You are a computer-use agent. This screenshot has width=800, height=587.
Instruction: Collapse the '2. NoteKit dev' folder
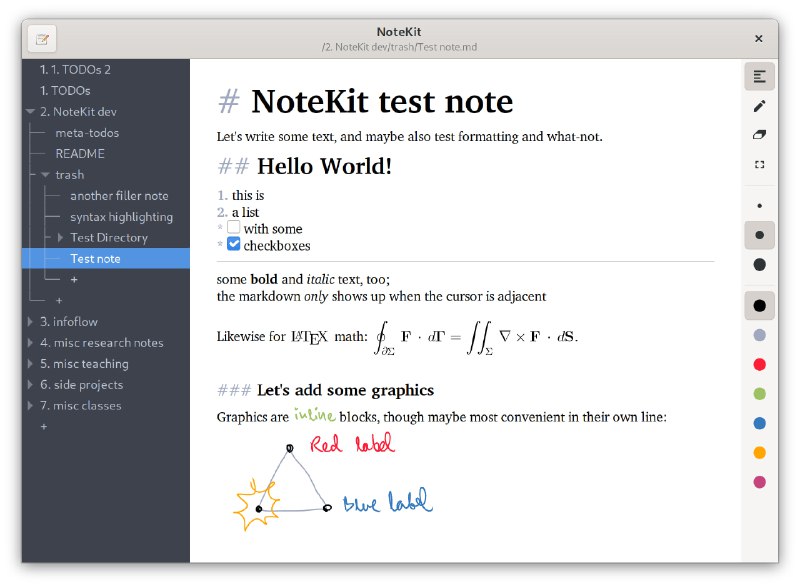(x=31, y=112)
